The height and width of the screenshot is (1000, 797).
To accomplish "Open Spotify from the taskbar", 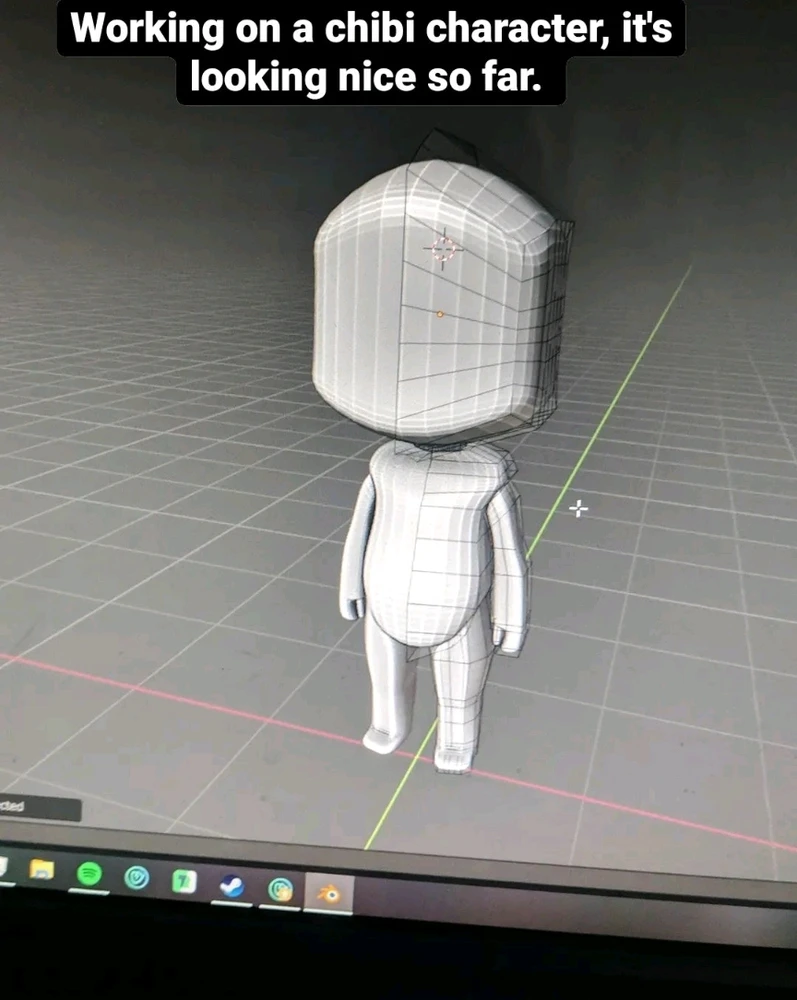I will pos(90,874).
